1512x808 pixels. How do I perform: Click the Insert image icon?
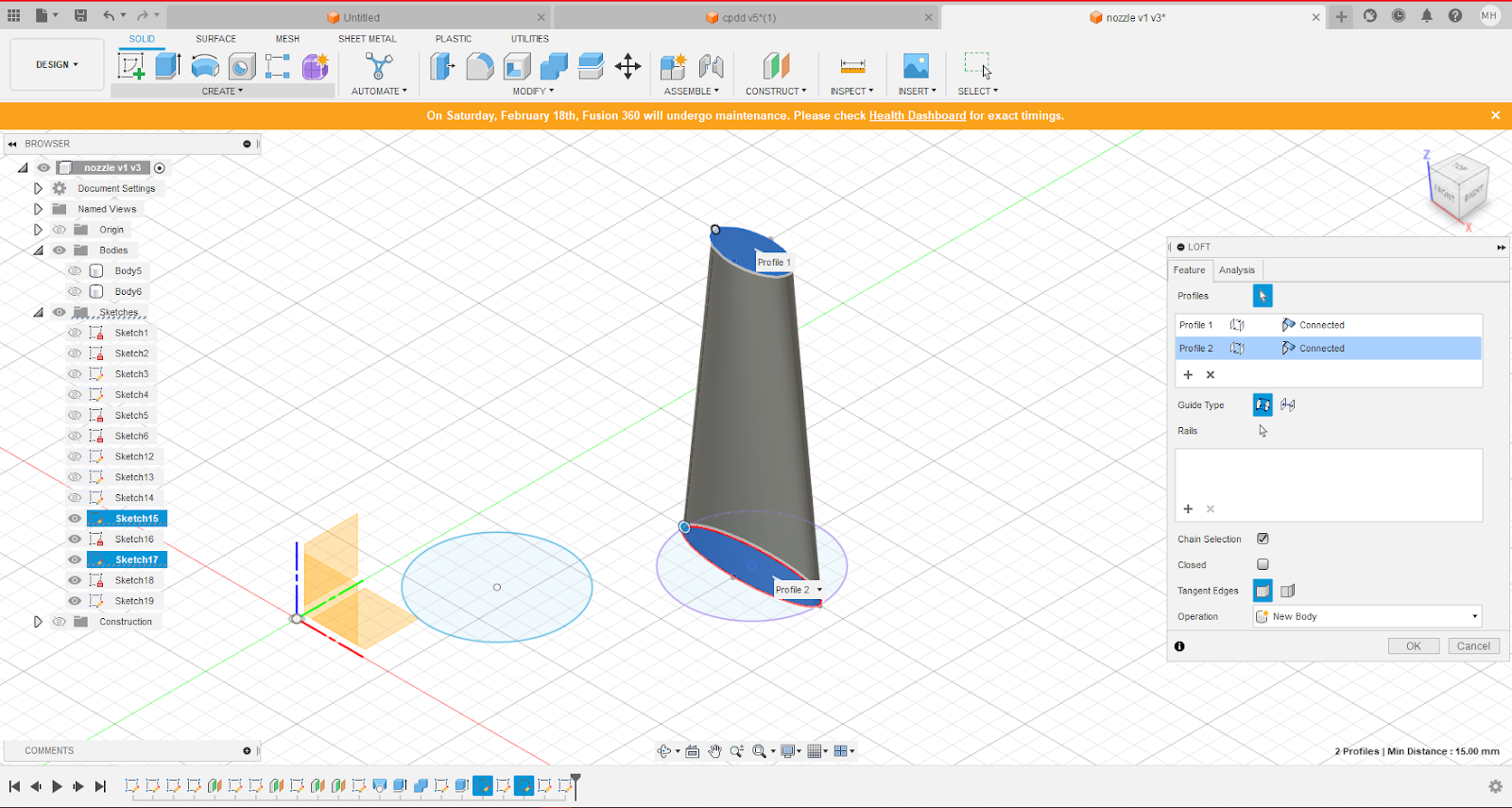[916, 66]
